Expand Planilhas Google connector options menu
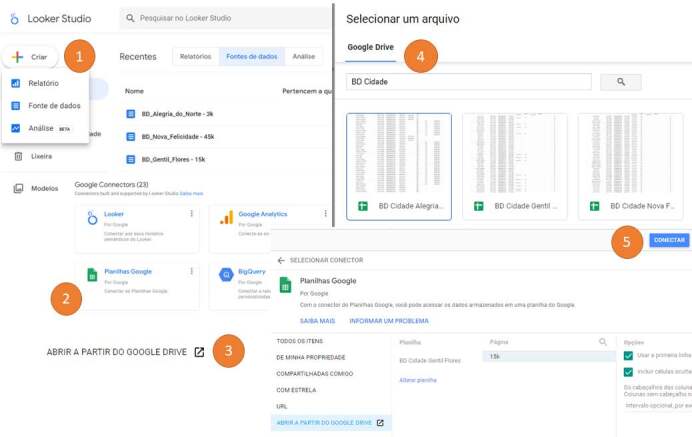Screen dimensions: 692x437 click(x=190, y=271)
